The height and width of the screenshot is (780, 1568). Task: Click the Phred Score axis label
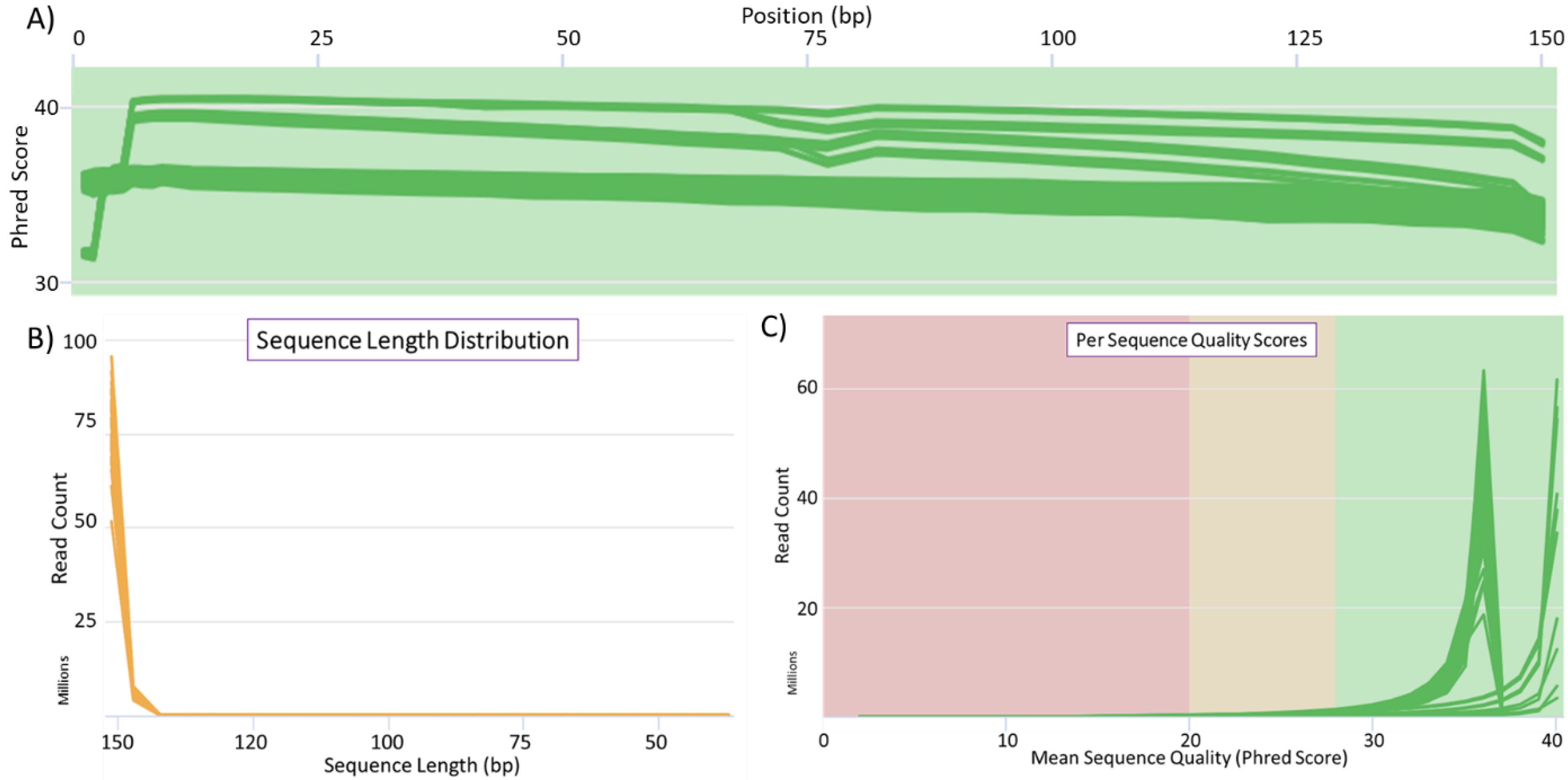coord(19,187)
